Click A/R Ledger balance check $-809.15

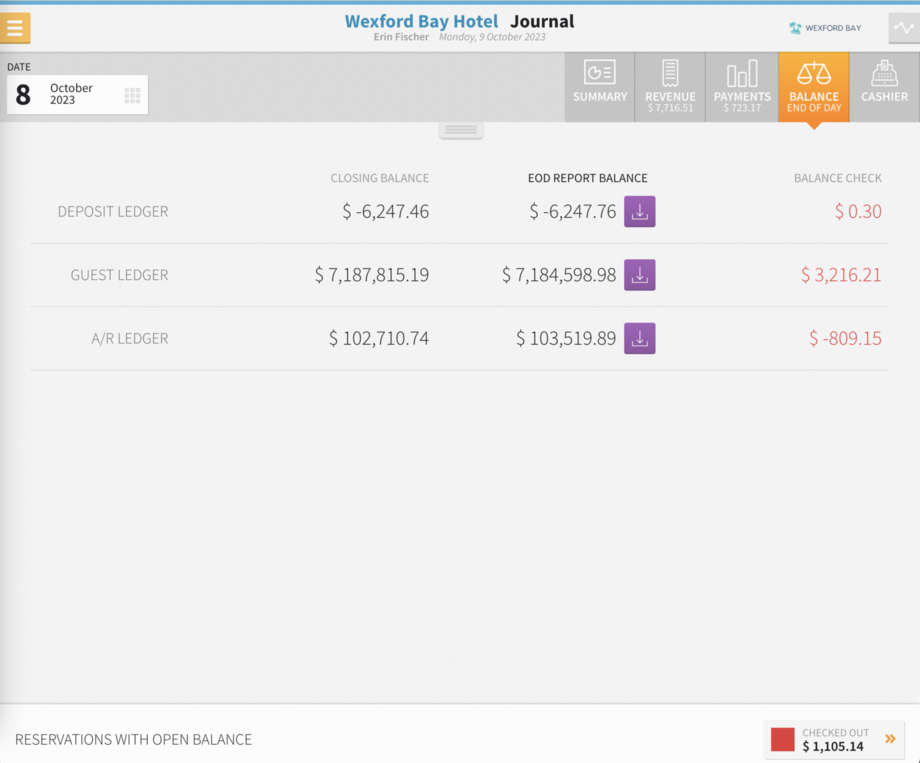pyautogui.click(x=845, y=338)
